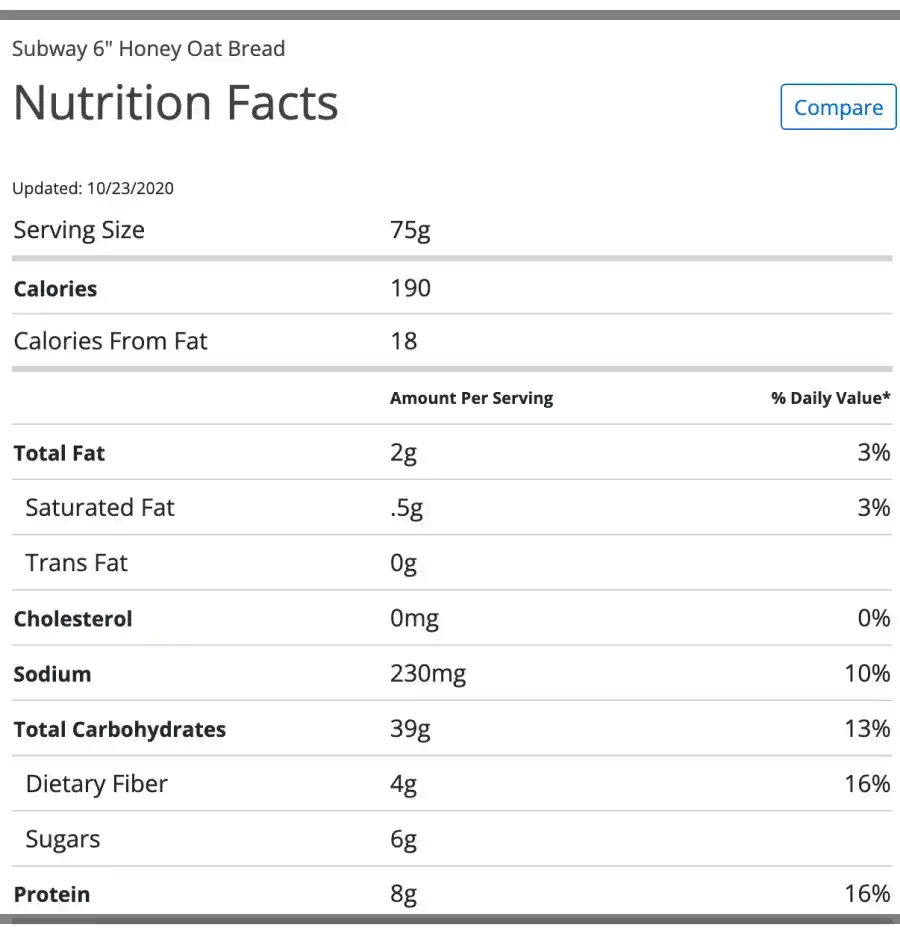Click the Sodium 230mg amount
Image resolution: width=900 pixels, height=934 pixels.
(x=428, y=675)
